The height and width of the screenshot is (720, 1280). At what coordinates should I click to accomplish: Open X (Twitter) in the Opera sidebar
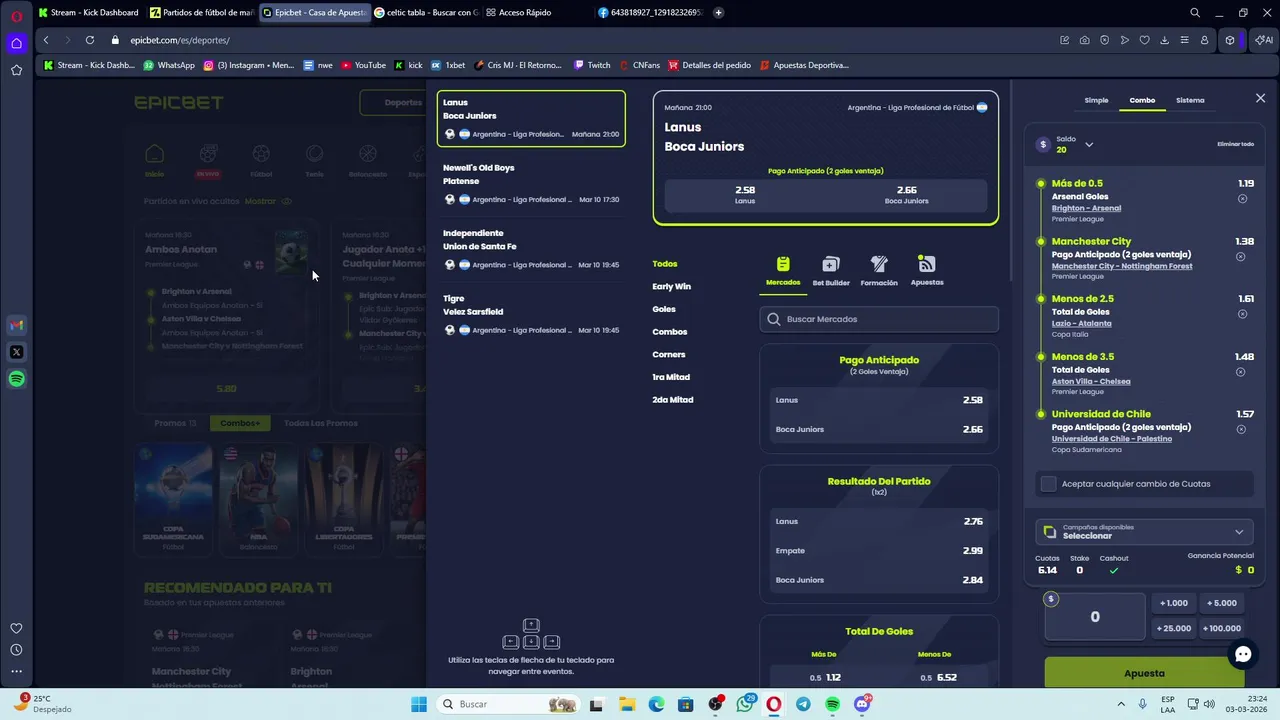pyautogui.click(x=16, y=352)
